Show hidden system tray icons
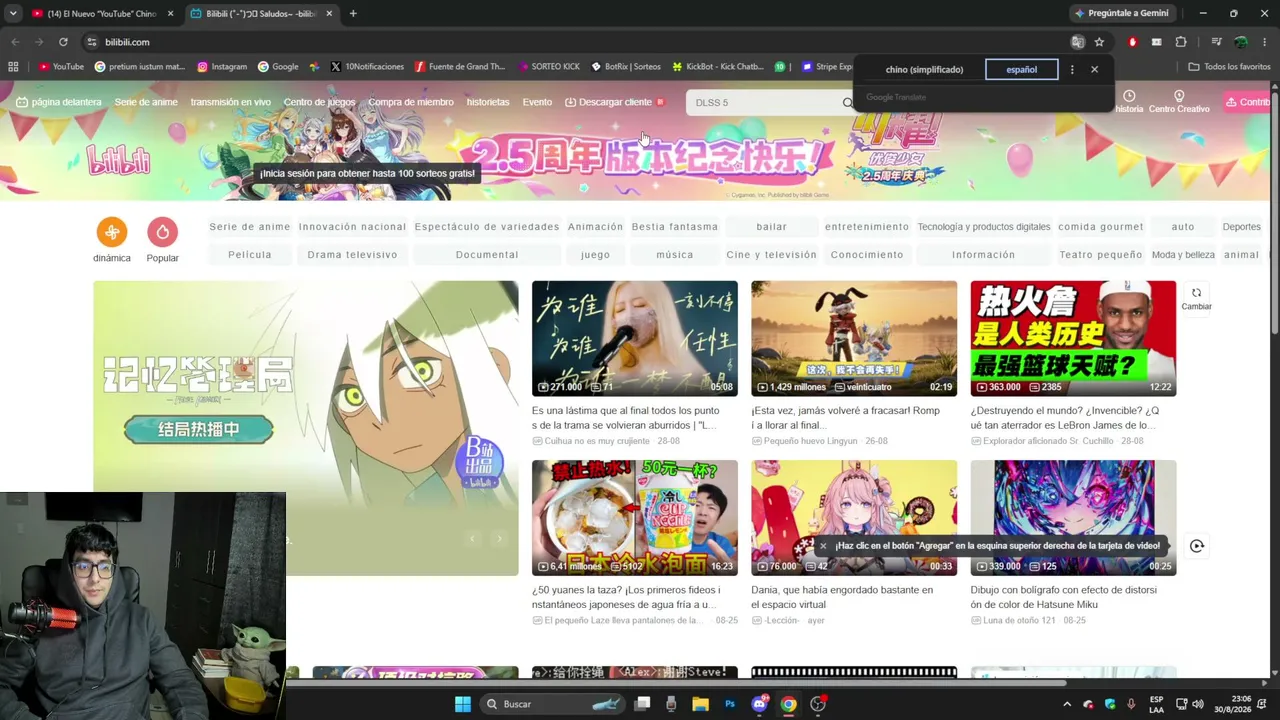The image size is (1280, 720). (x=1067, y=704)
